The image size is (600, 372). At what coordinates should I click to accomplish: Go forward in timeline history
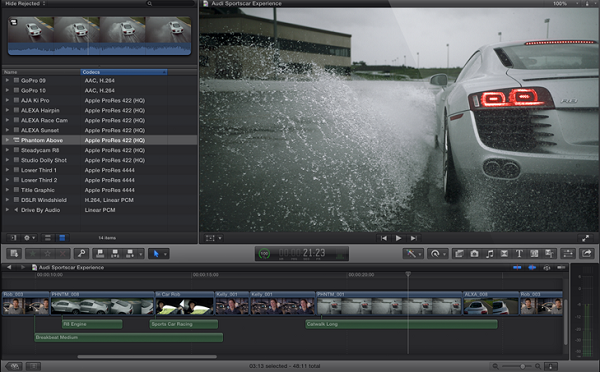pos(23,267)
